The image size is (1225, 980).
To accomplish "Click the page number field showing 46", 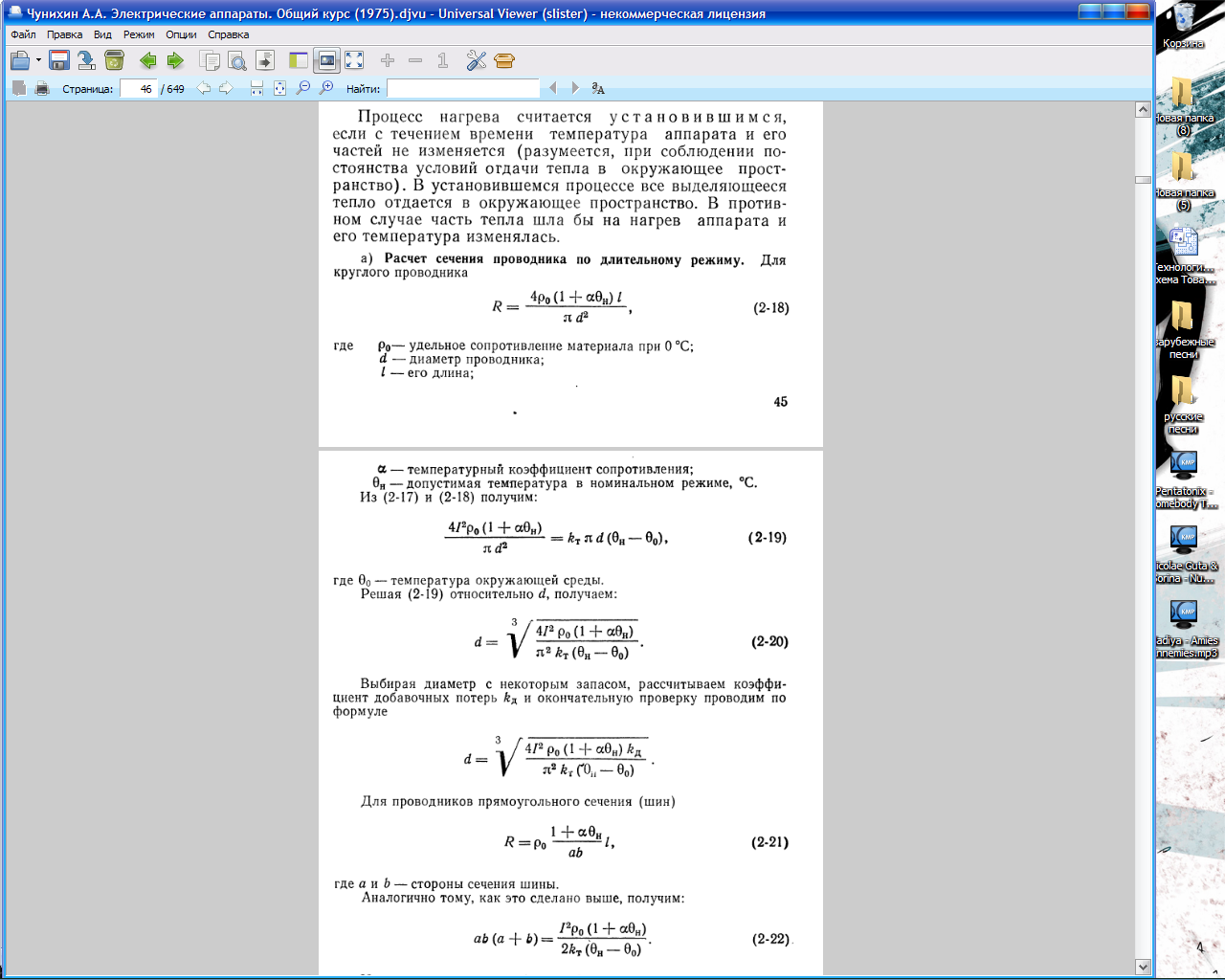I will coord(138,88).
